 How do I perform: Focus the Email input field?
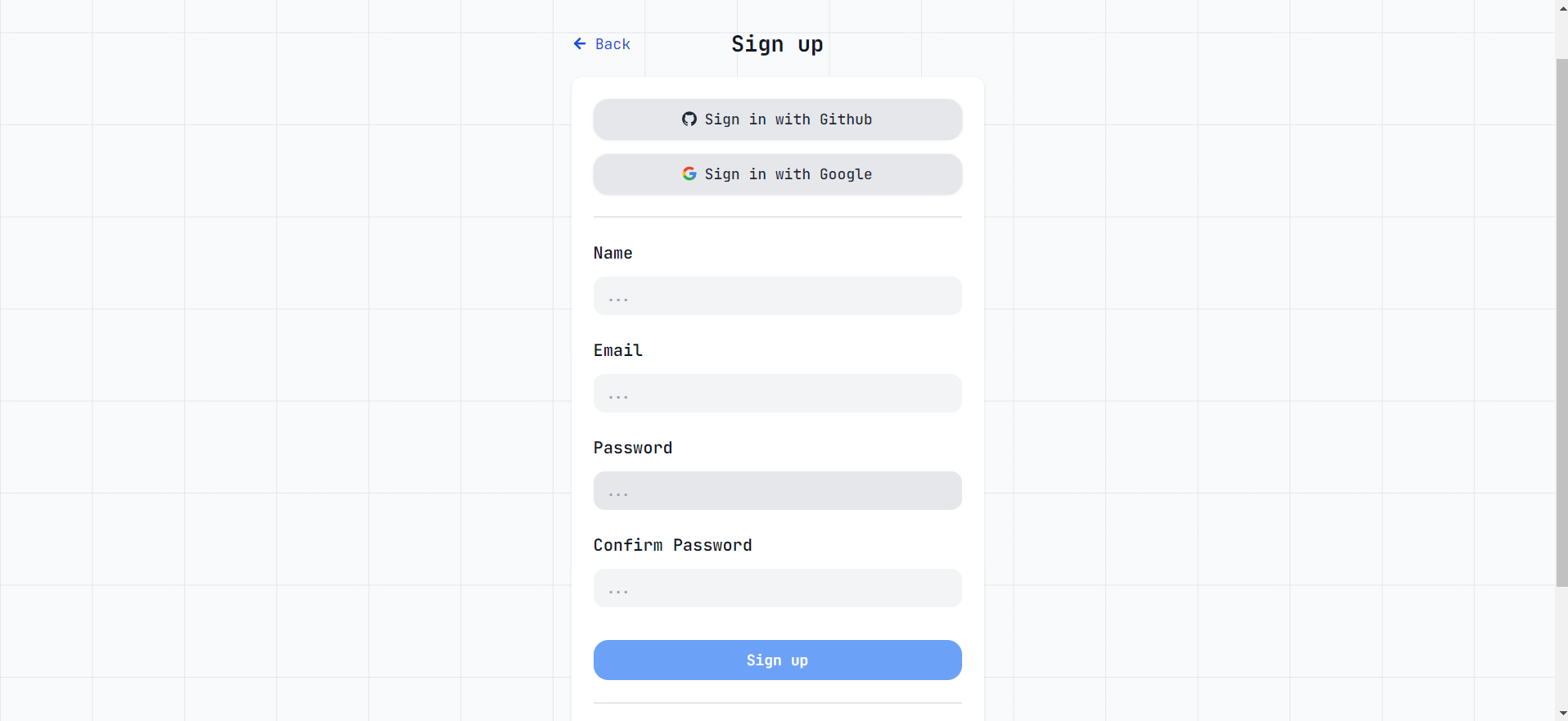coord(777,394)
